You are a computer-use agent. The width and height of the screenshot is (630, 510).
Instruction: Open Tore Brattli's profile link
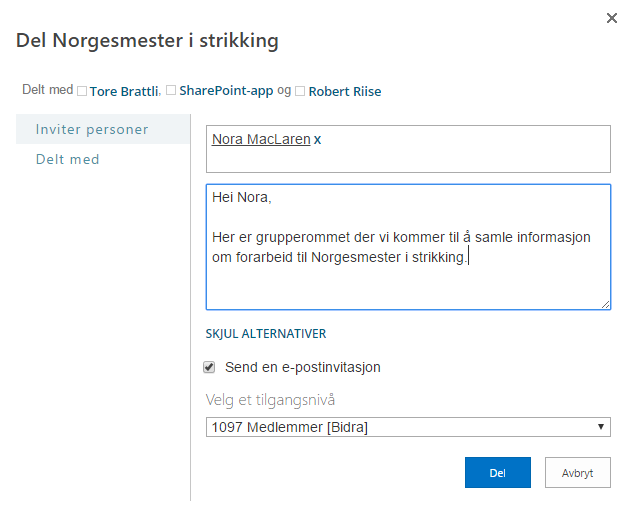coord(123,91)
